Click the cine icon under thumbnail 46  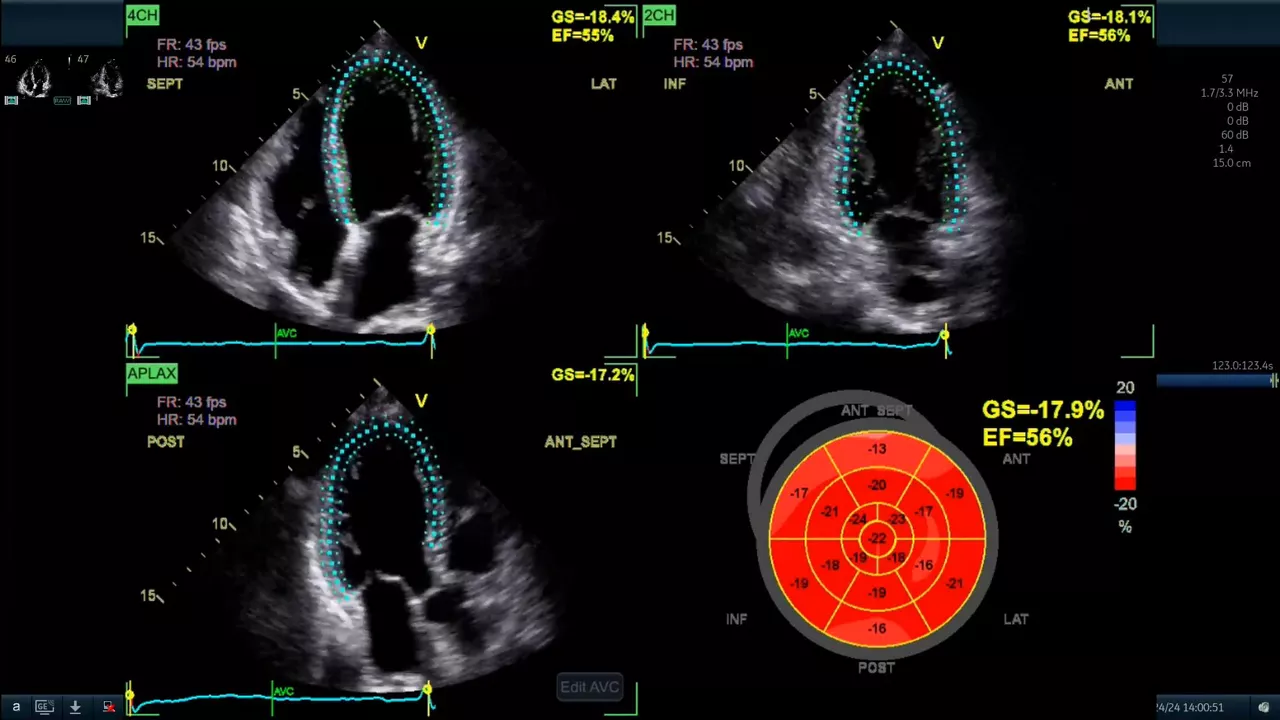pyautogui.click(x=11, y=100)
